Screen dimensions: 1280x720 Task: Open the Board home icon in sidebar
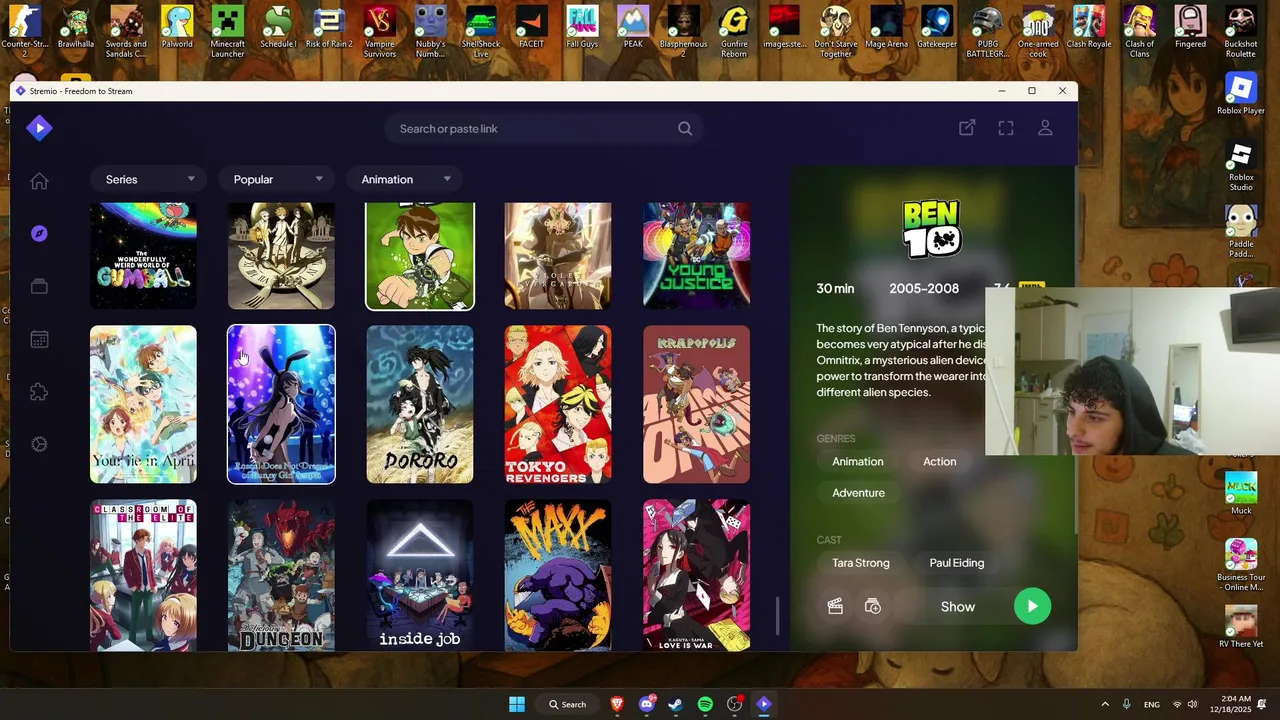pyautogui.click(x=39, y=181)
